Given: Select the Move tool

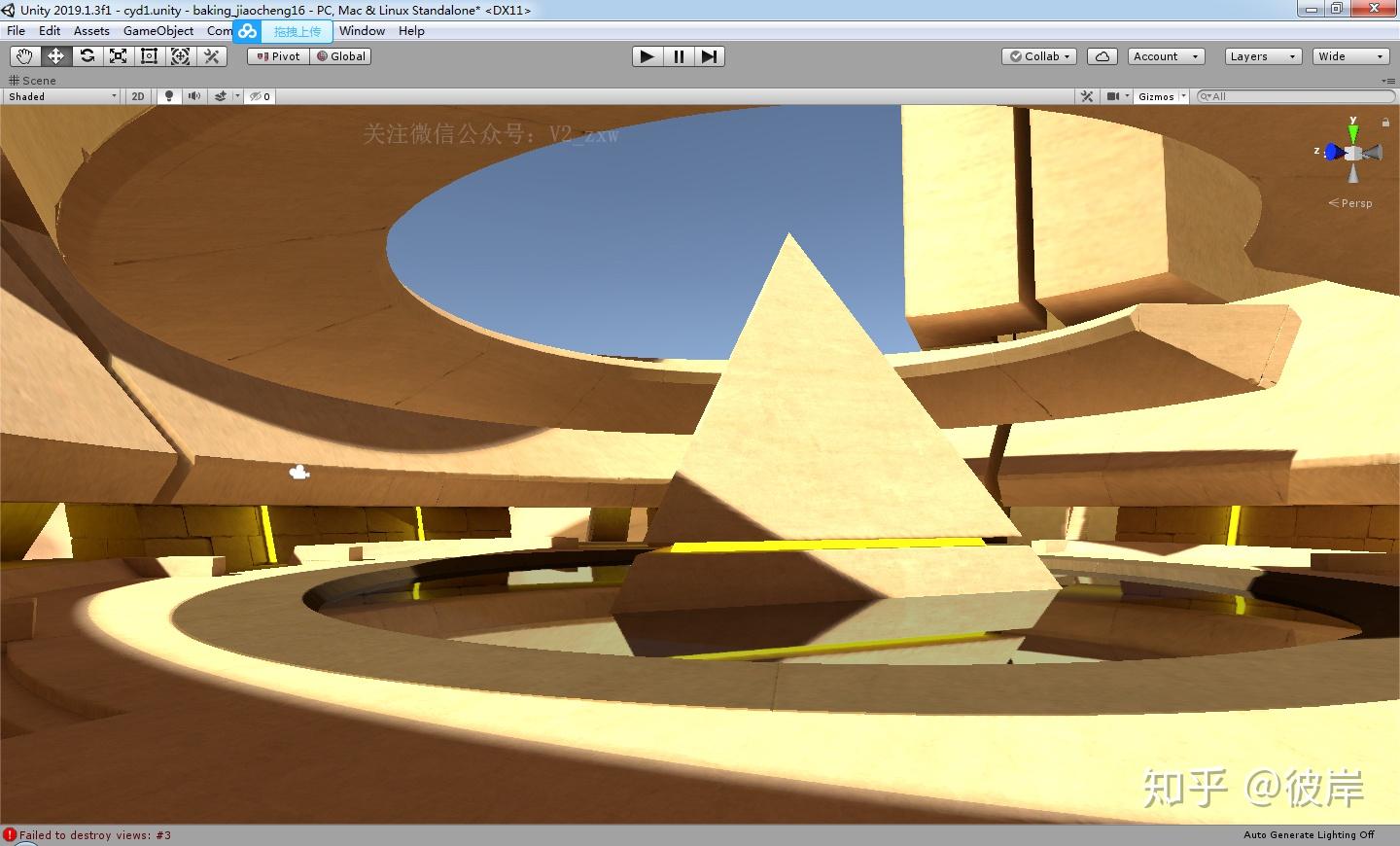Looking at the screenshot, I should coord(55,56).
